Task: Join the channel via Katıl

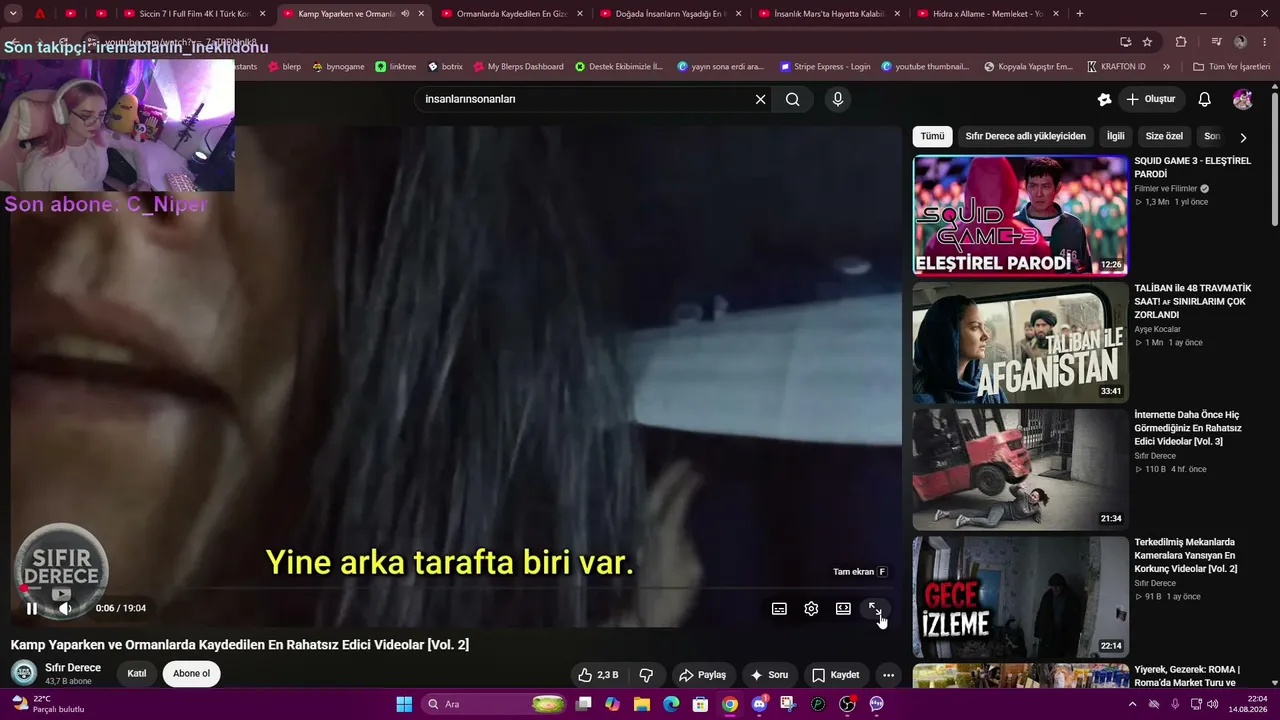Action: 137,674
